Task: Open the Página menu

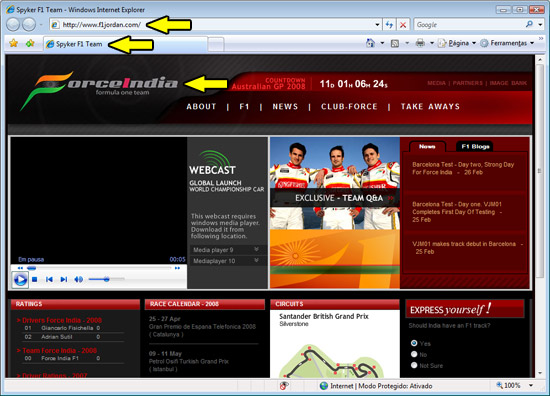Action: (x=457, y=43)
